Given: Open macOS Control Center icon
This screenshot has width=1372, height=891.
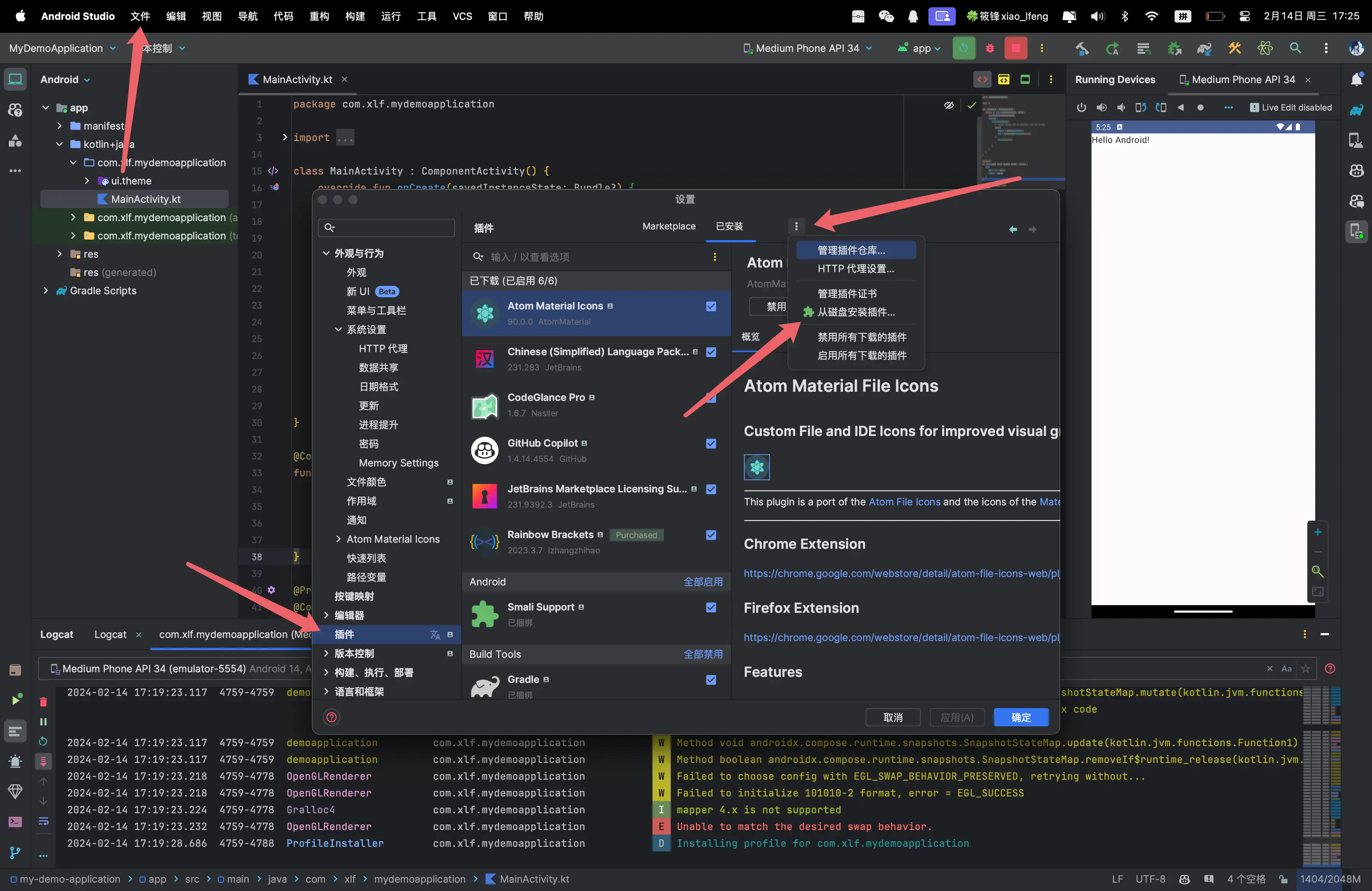Looking at the screenshot, I should click(x=1244, y=16).
